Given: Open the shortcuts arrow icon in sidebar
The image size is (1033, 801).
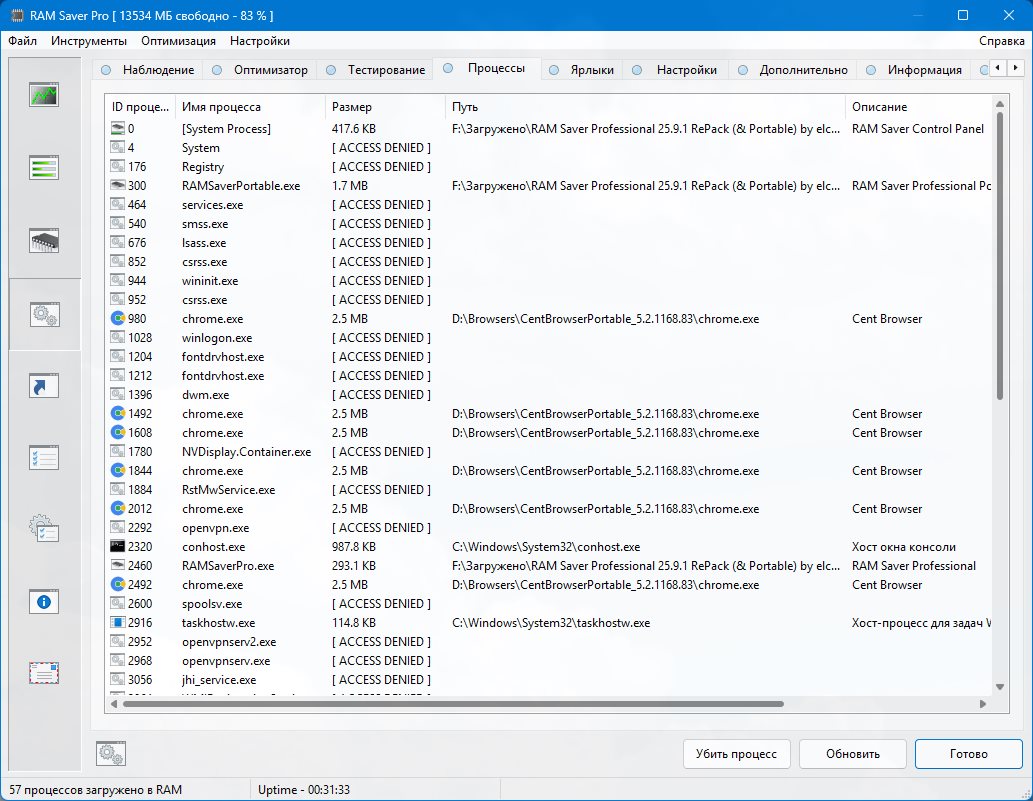Looking at the screenshot, I should tap(44, 386).
